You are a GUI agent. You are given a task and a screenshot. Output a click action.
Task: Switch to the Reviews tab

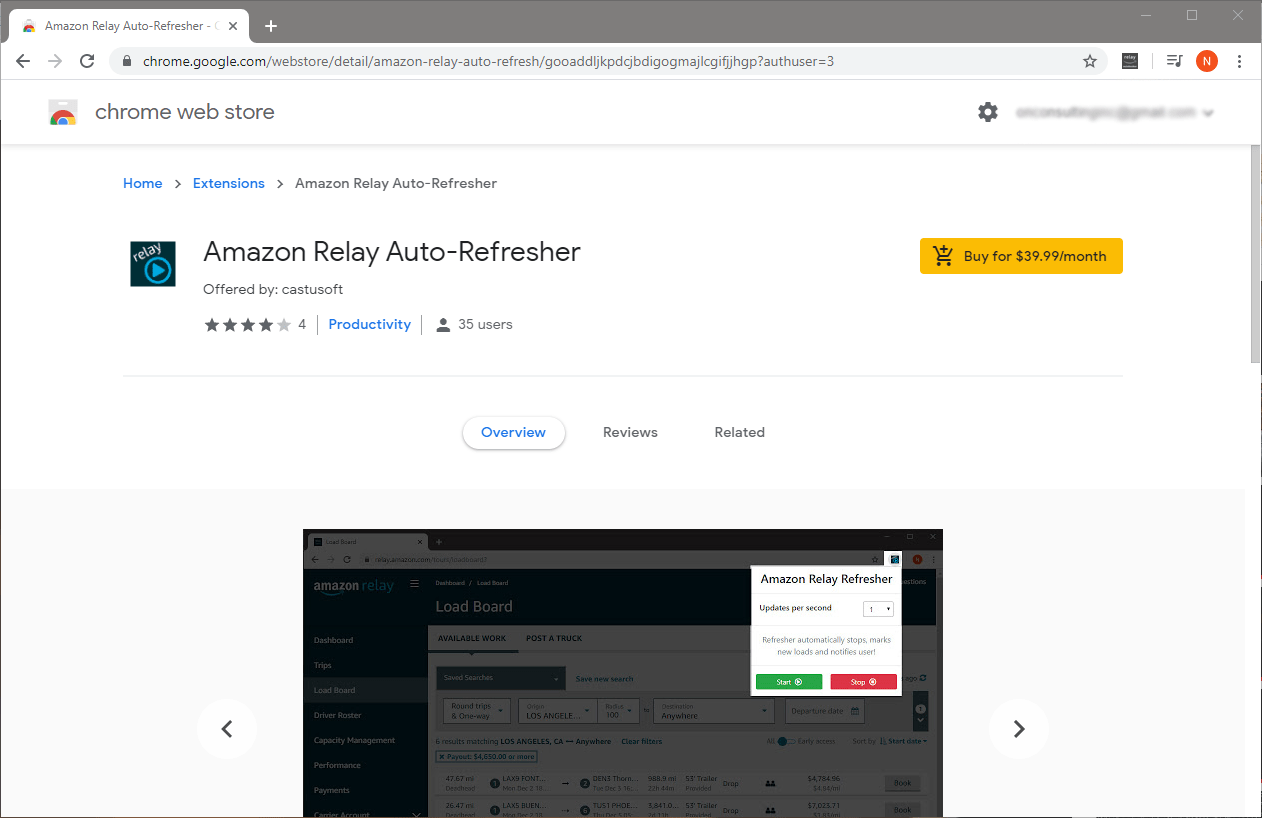coord(630,432)
